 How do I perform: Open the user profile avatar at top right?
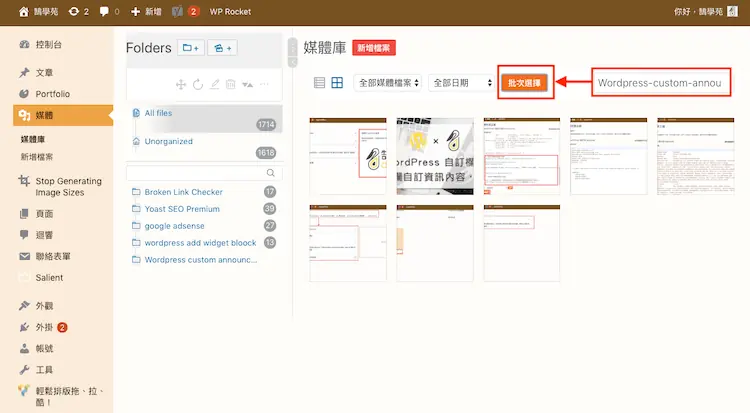[x=732, y=11]
